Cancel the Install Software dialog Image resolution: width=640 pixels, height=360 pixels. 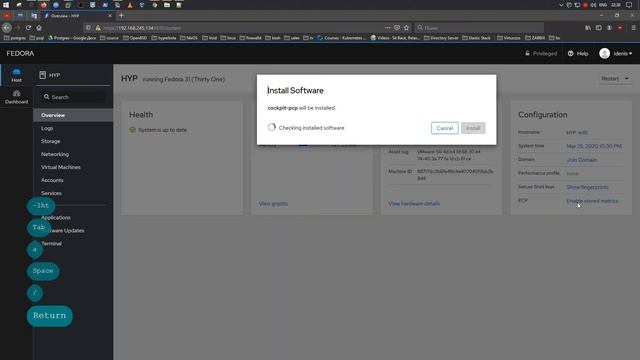point(444,128)
